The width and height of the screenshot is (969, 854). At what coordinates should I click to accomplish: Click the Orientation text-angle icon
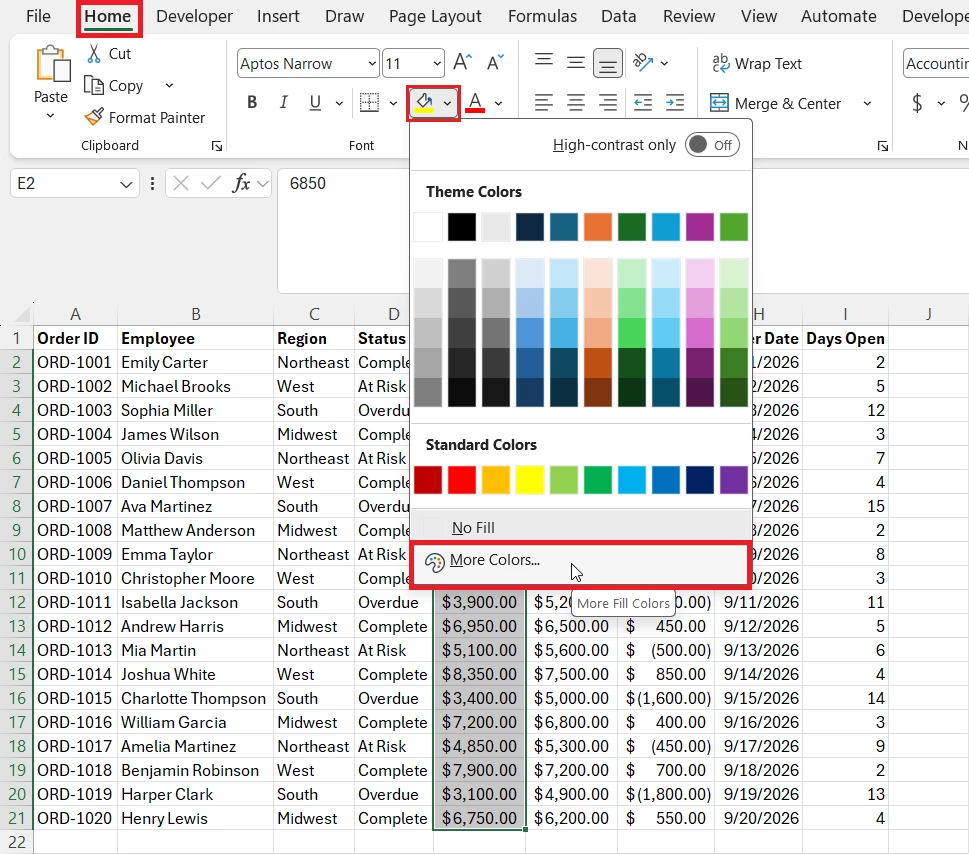click(x=643, y=62)
